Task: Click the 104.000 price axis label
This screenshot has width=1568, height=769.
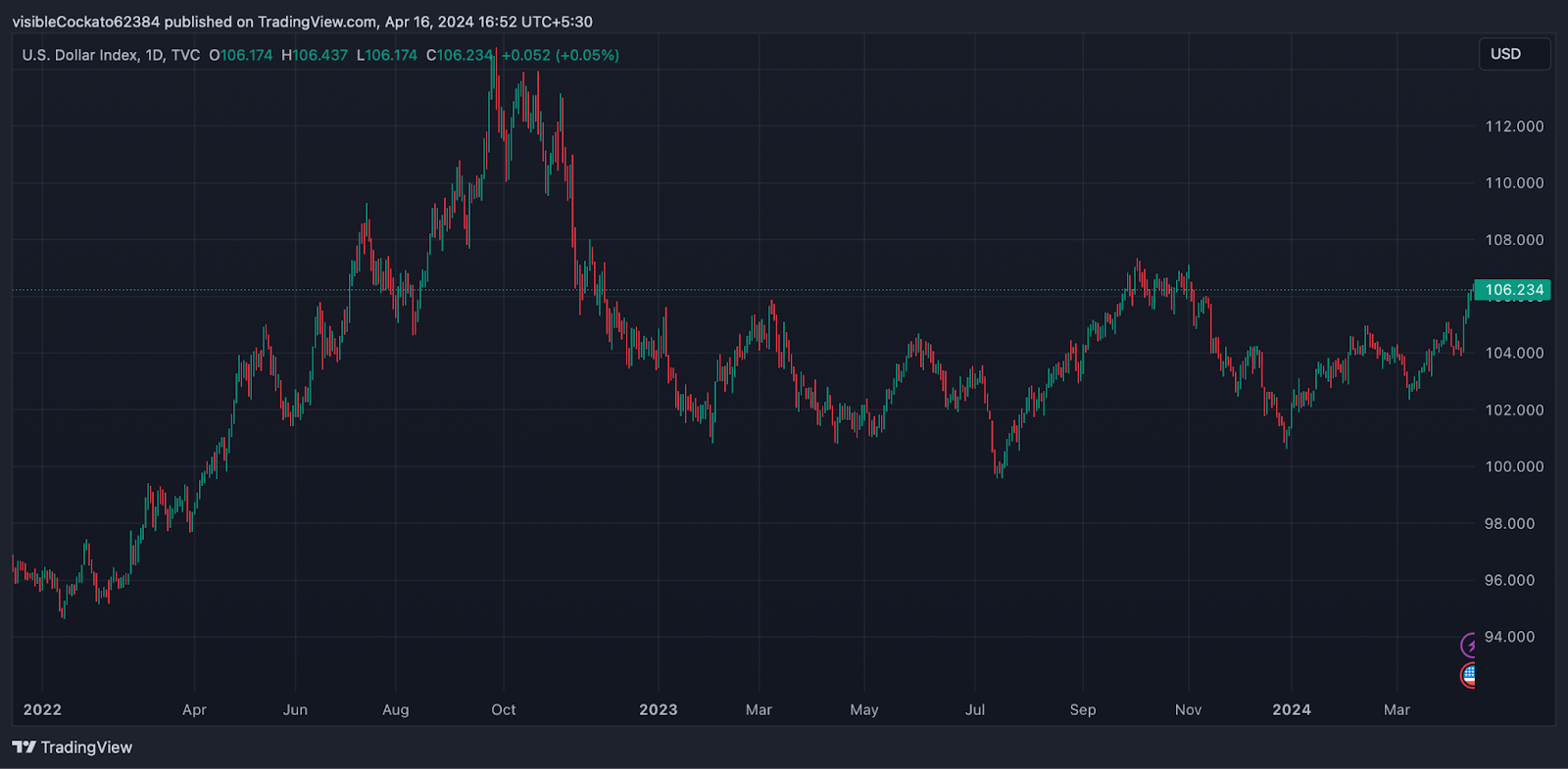Action: point(1514,353)
